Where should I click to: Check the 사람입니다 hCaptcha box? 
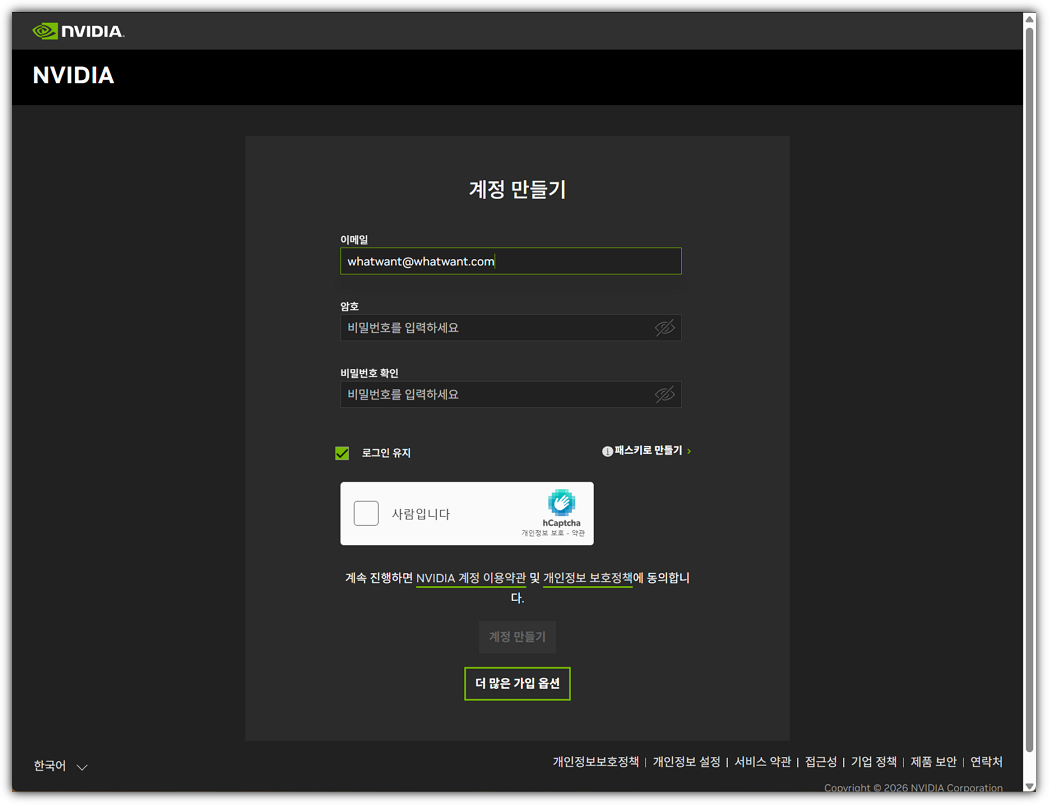click(366, 513)
